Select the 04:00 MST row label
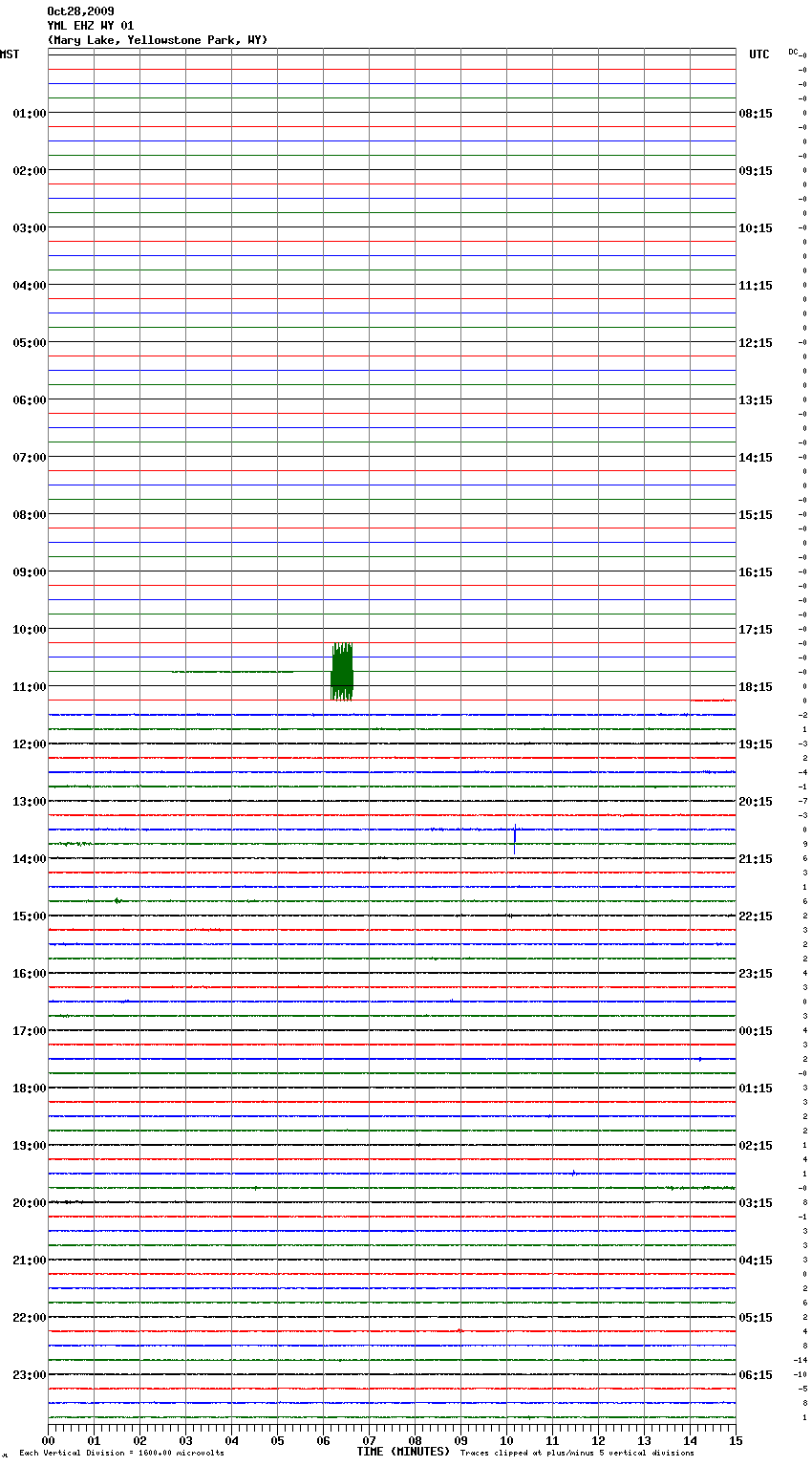812x1466 pixels. pyautogui.click(x=30, y=286)
